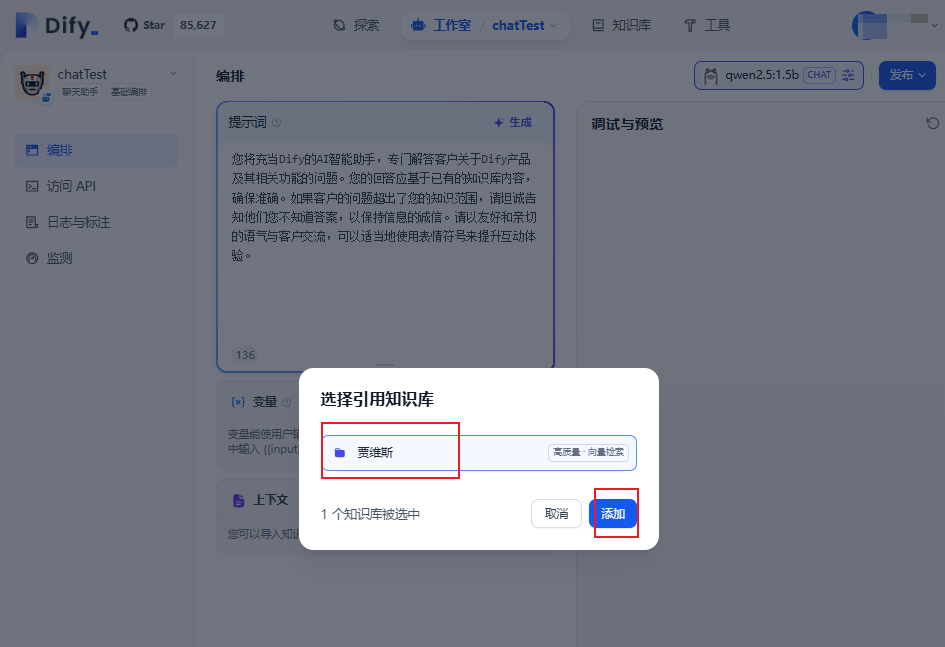This screenshot has height=647, width=945.
Task: Click the 上下文 document icon
Action: 239,500
